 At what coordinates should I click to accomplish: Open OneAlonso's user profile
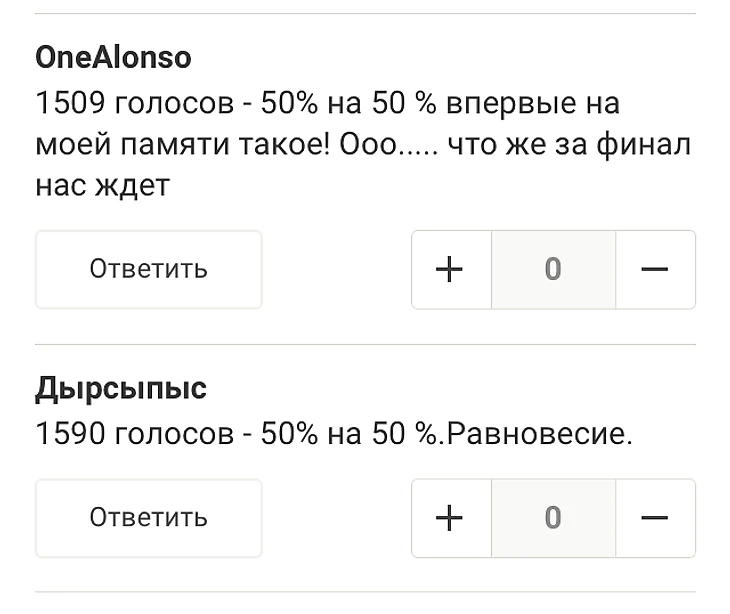pyautogui.click(x=113, y=57)
